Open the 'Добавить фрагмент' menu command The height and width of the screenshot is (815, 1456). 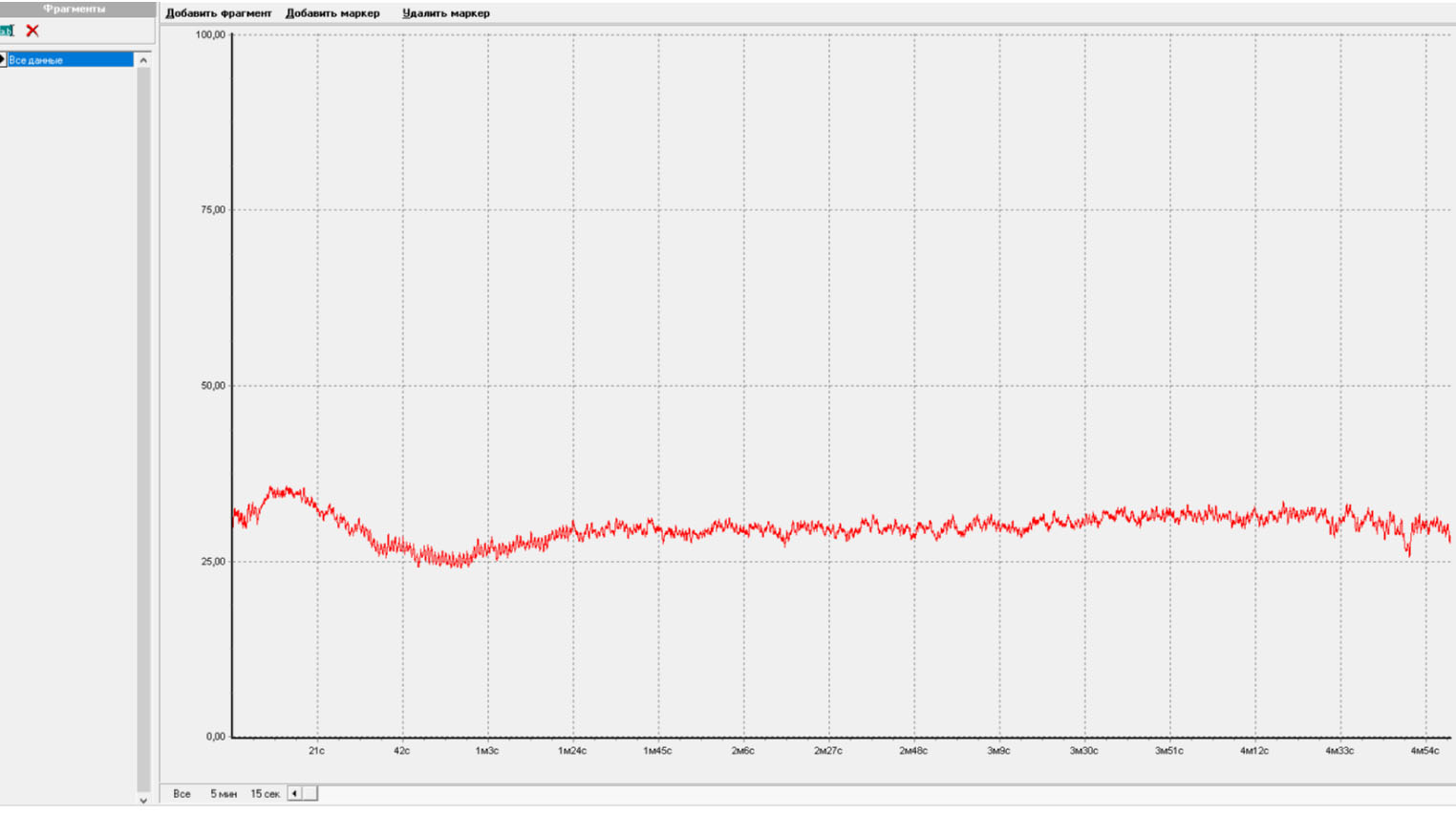(218, 13)
